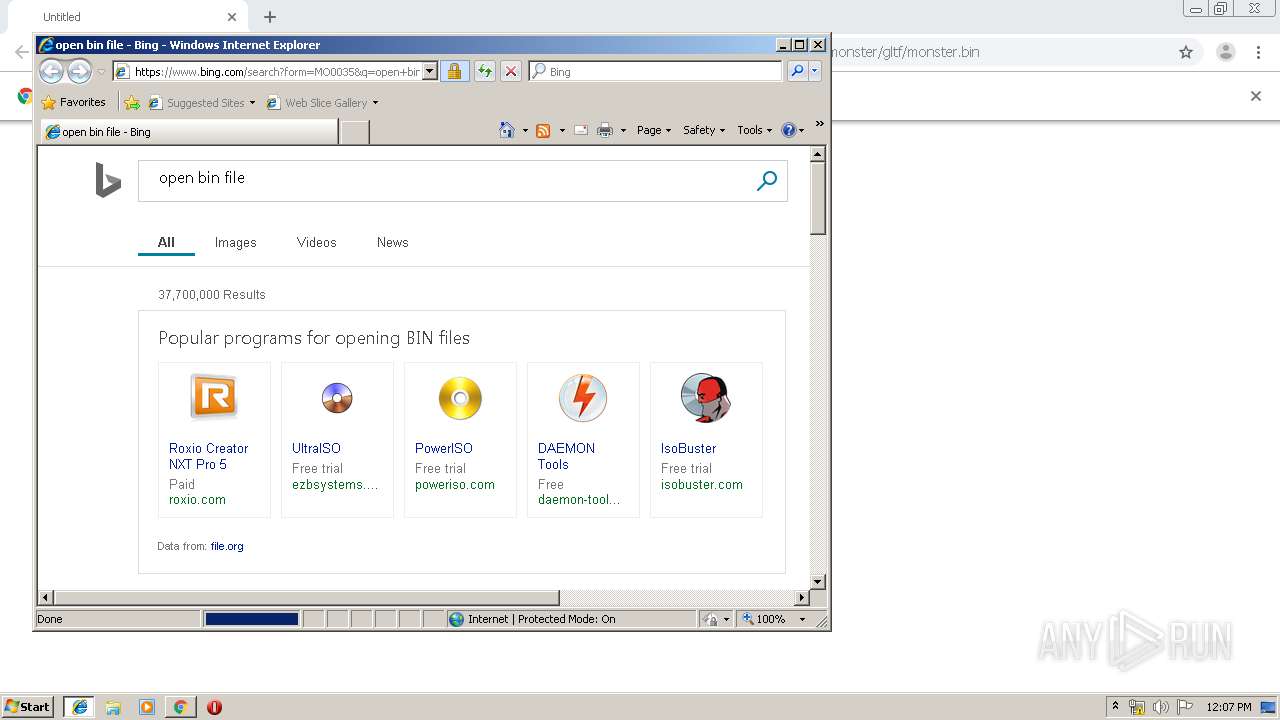Click the Read Mail envelope icon
Viewport: 1280px width, 720px height.
coord(581,130)
